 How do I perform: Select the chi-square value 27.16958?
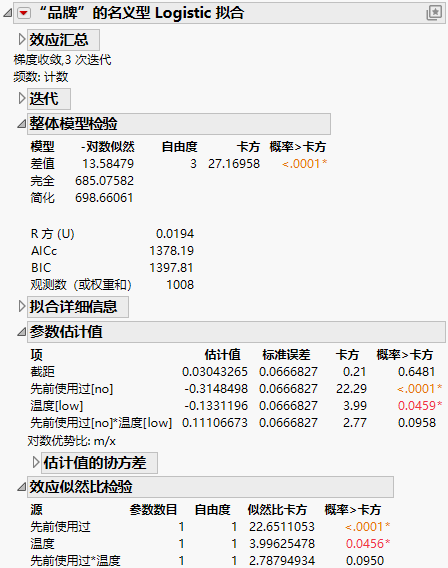point(234,164)
